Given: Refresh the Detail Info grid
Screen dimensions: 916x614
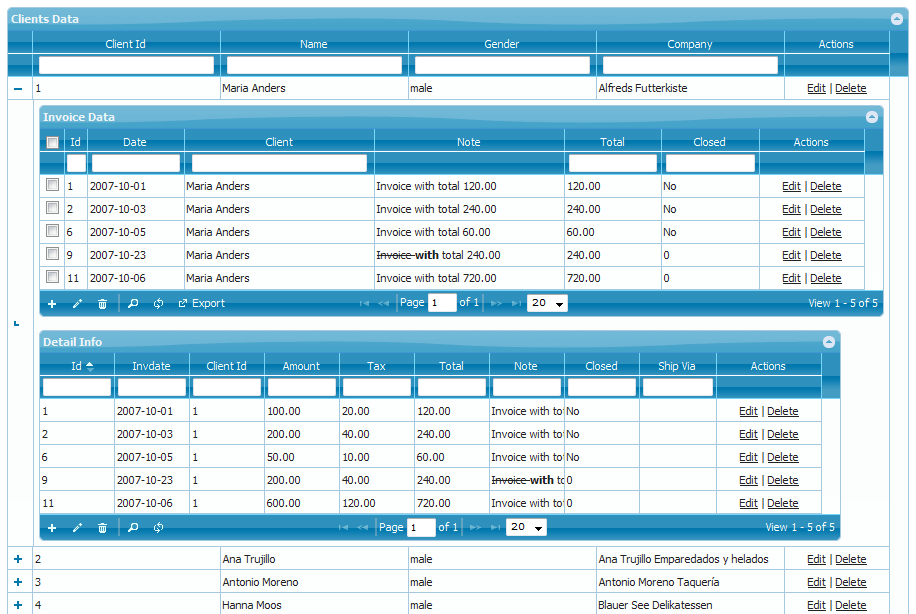Looking at the screenshot, I should [x=158, y=527].
